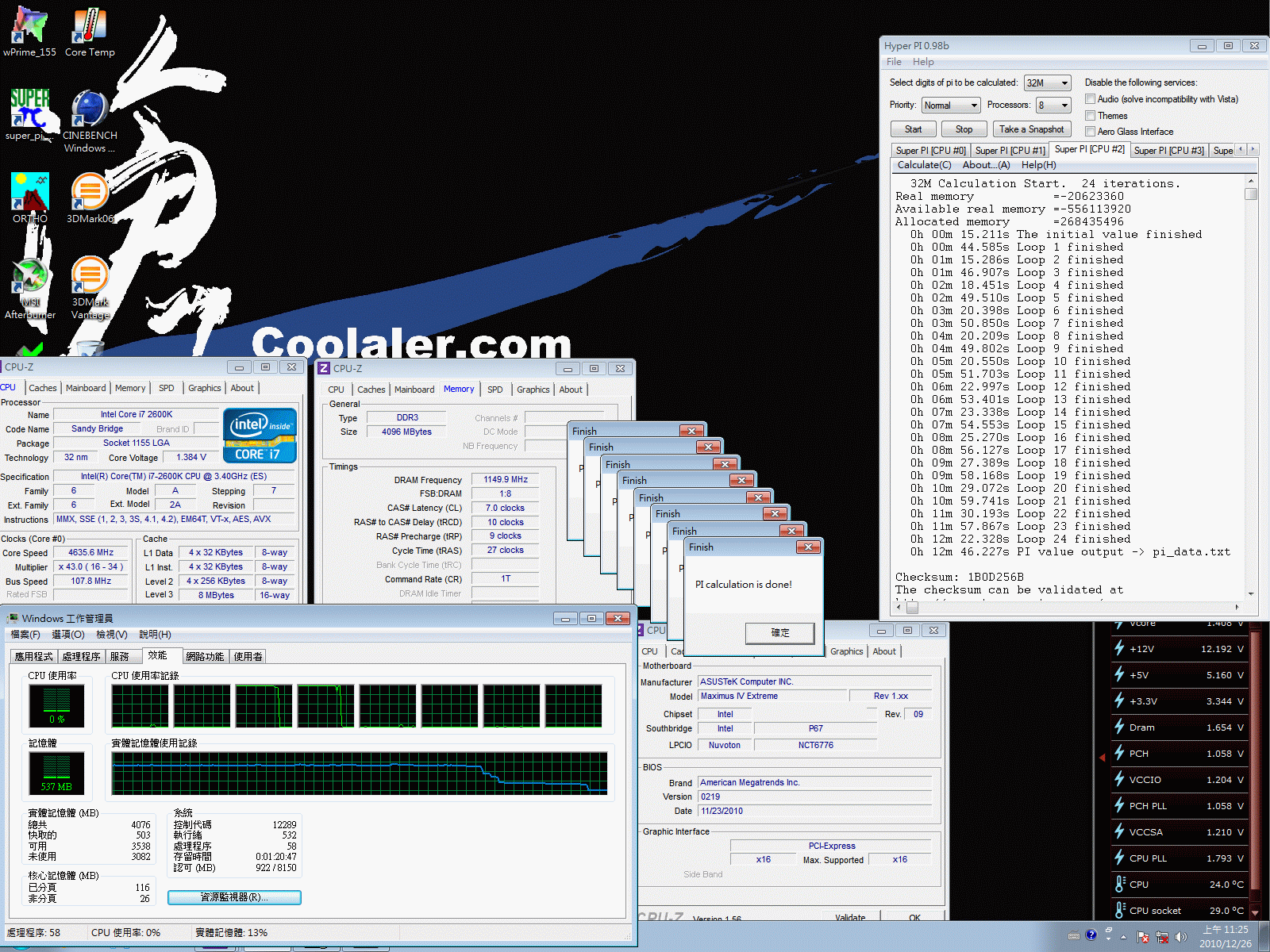This screenshot has width=1270, height=952.
Task: Click the hardware monitor panel's vertical scrollbar
Action: tap(1255, 770)
